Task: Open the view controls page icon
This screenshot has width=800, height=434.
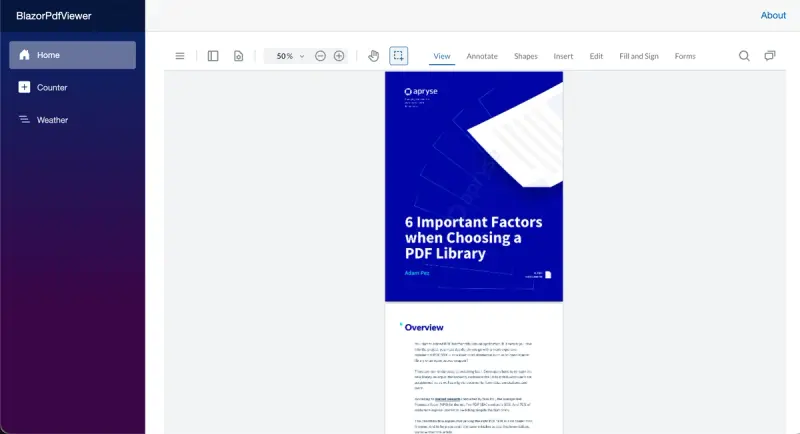Action: click(x=238, y=56)
